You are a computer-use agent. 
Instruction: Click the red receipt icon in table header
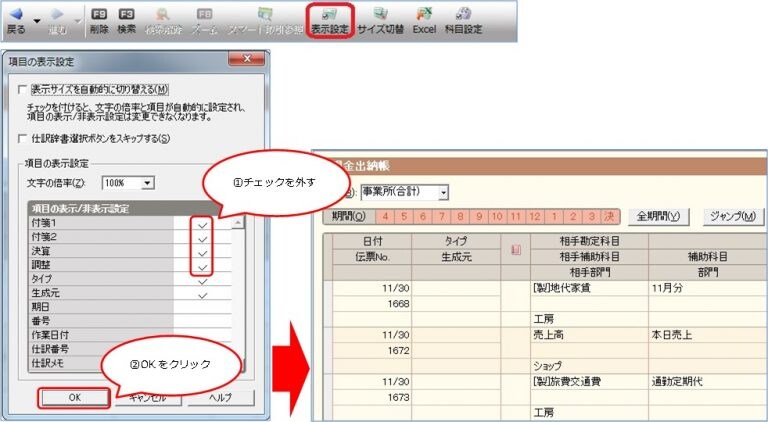click(x=516, y=249)
